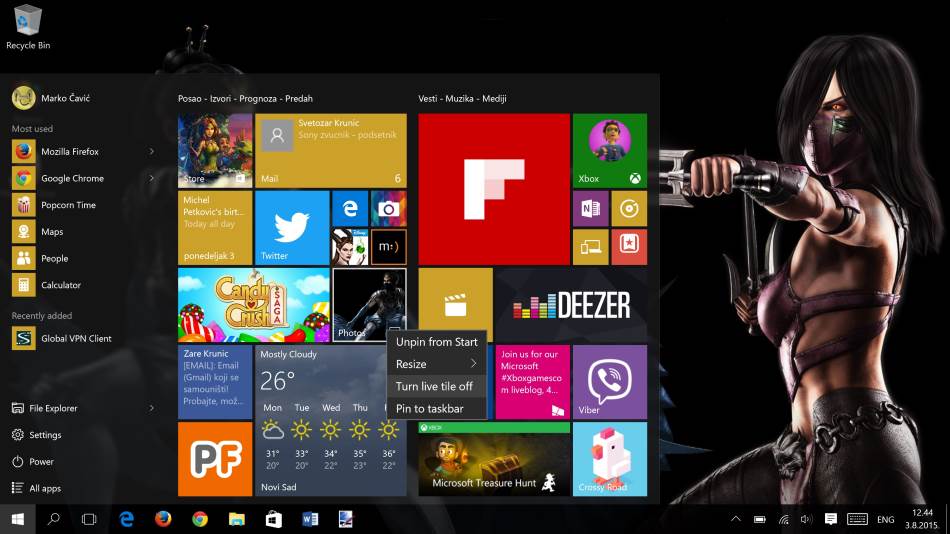Open battery status in system tray
Image resolution: width=950 pixels, height=534 pixels.
[x=759, y=519]
